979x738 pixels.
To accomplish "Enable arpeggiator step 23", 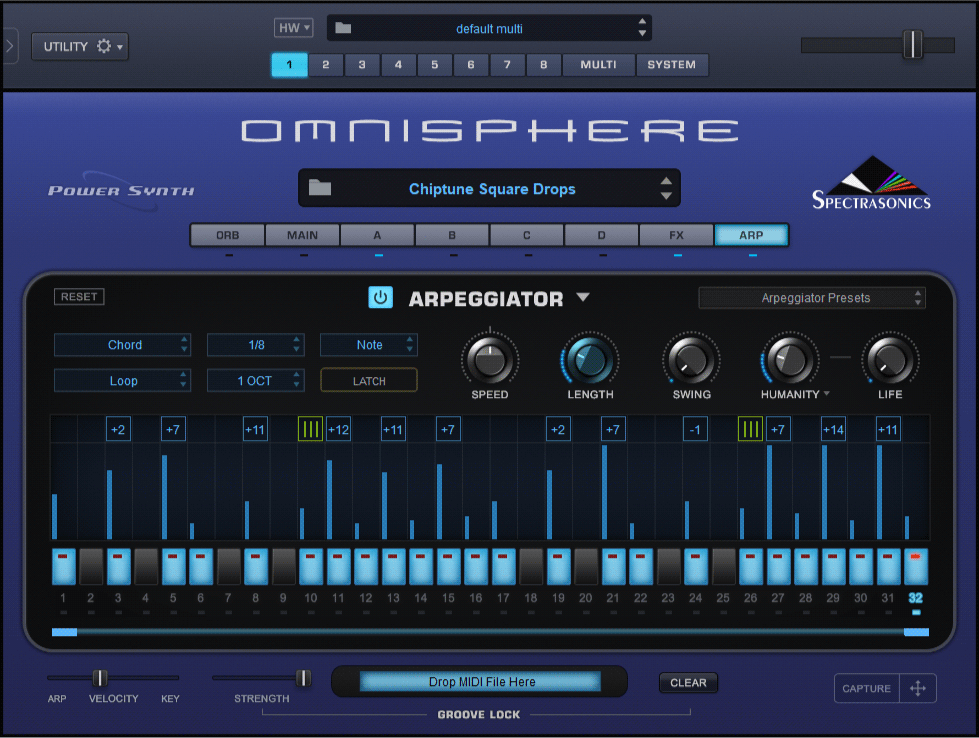I will tap(668, 566).
